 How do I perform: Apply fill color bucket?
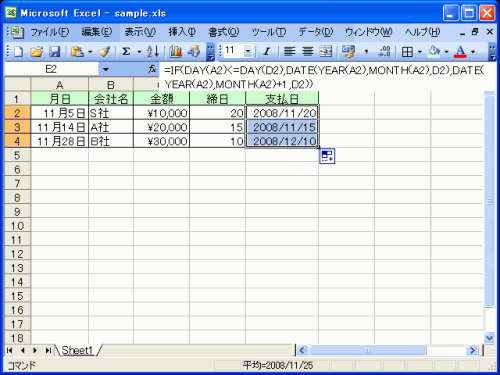click(434, 51)
